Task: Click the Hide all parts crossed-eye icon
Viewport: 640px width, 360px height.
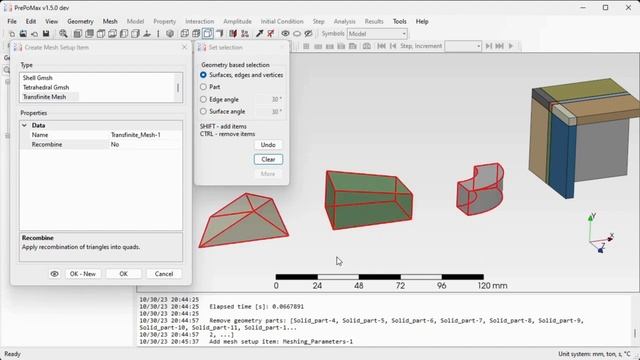Action: tap(309, 34)
